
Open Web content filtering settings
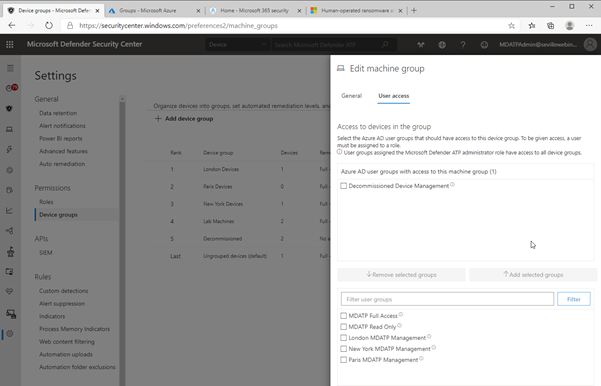click(x=67, y=342)
